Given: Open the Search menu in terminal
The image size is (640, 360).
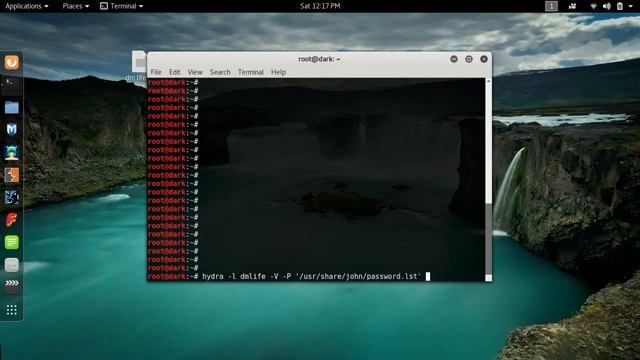Looking at the screenshot, I should (x=220, y=72).
